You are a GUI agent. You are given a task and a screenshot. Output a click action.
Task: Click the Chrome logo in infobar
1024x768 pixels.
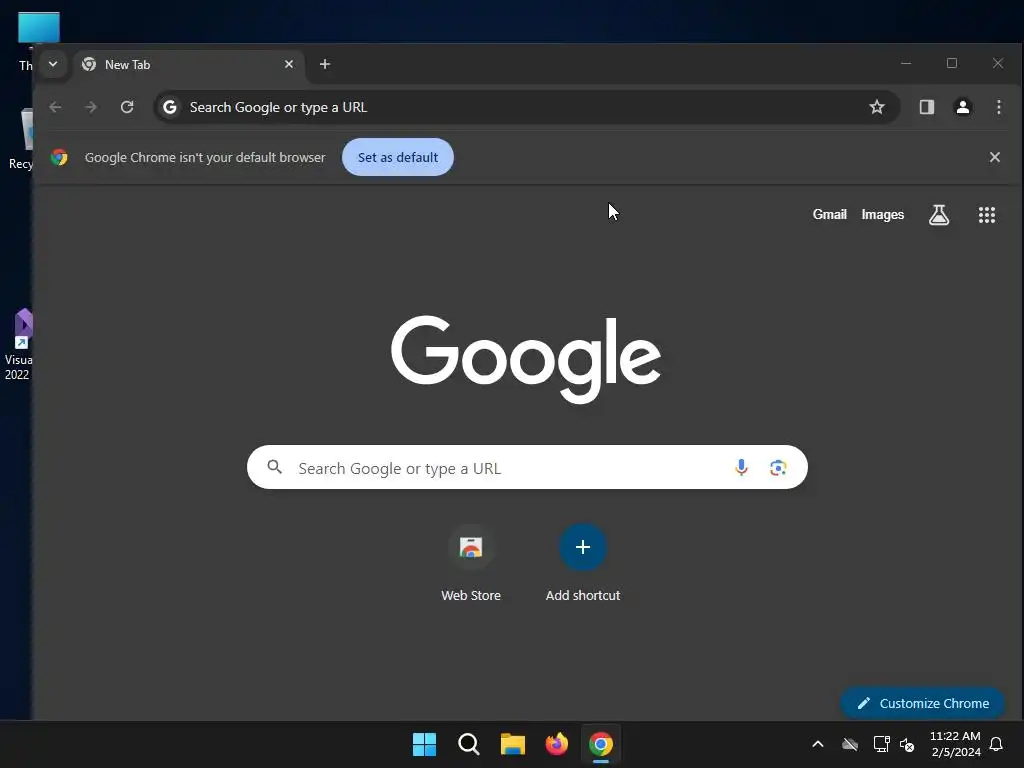[59, 157]
